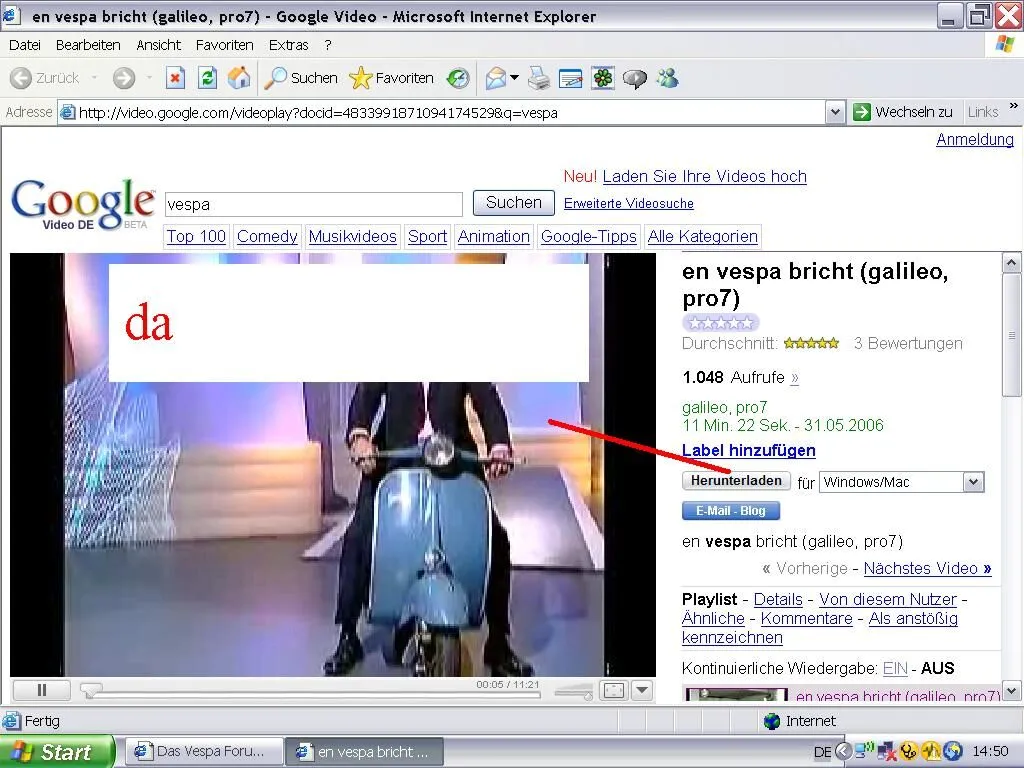Click the forward navigation arrow
This screenshot has width=1024, height=768.
[123, 78]
